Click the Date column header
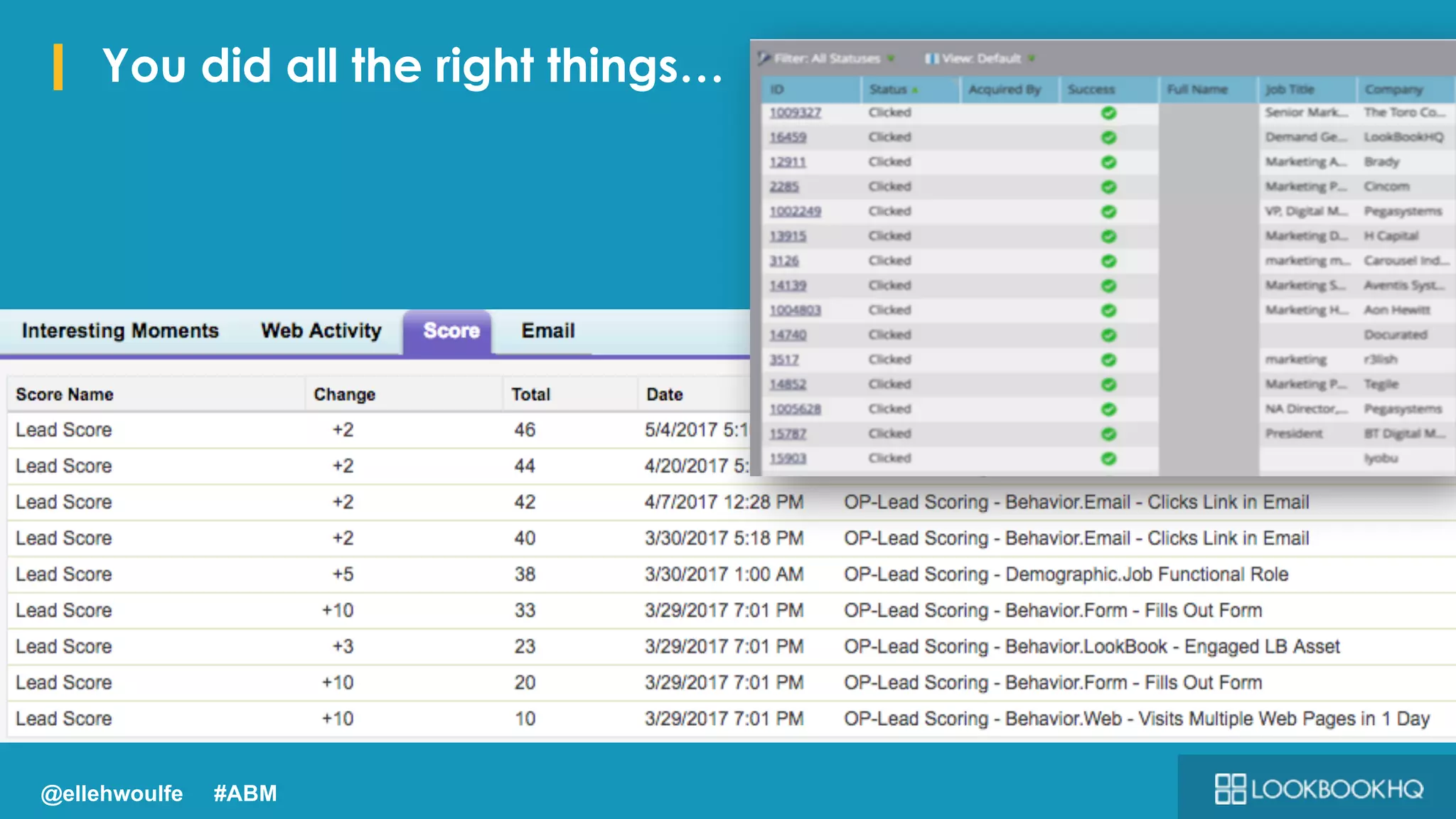Screen dimensions: 1456x819 coord(694,395)
